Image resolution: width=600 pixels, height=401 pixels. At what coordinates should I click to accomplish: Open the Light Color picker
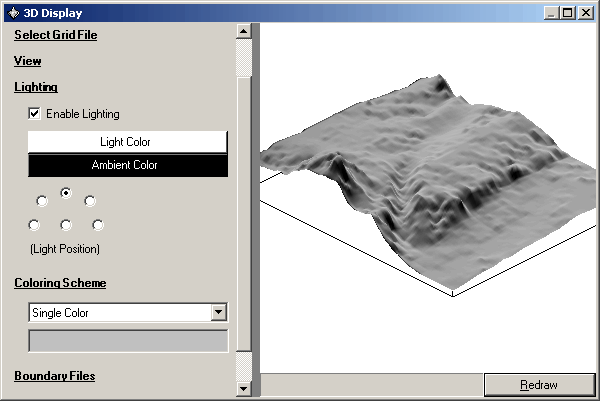pyautogui.click(x=127, y=142)
